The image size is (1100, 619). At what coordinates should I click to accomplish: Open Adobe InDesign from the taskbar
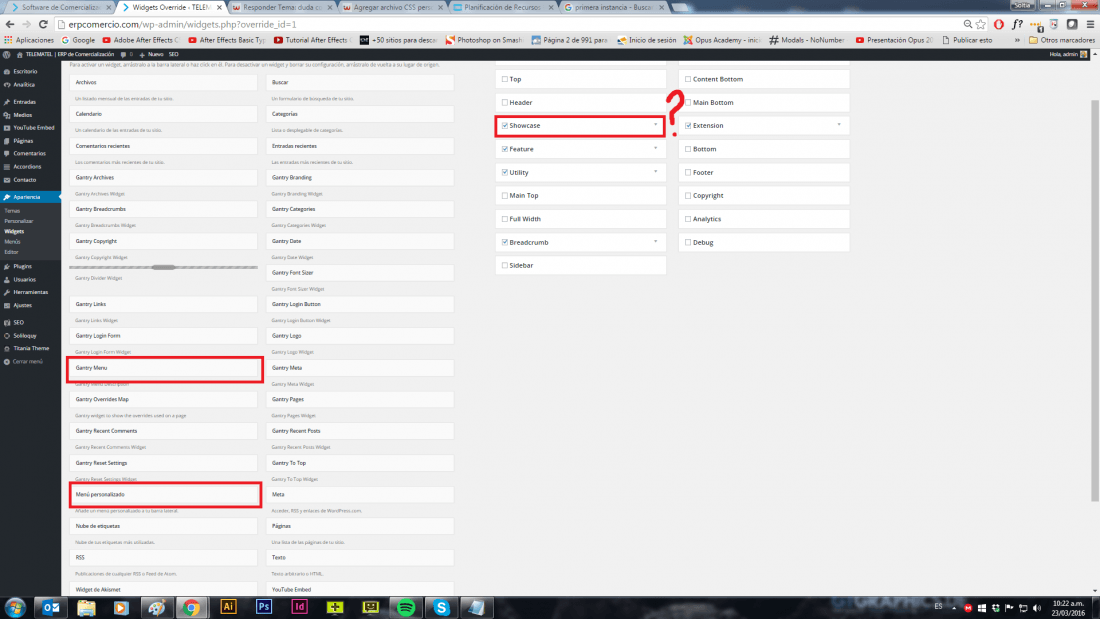300,608
